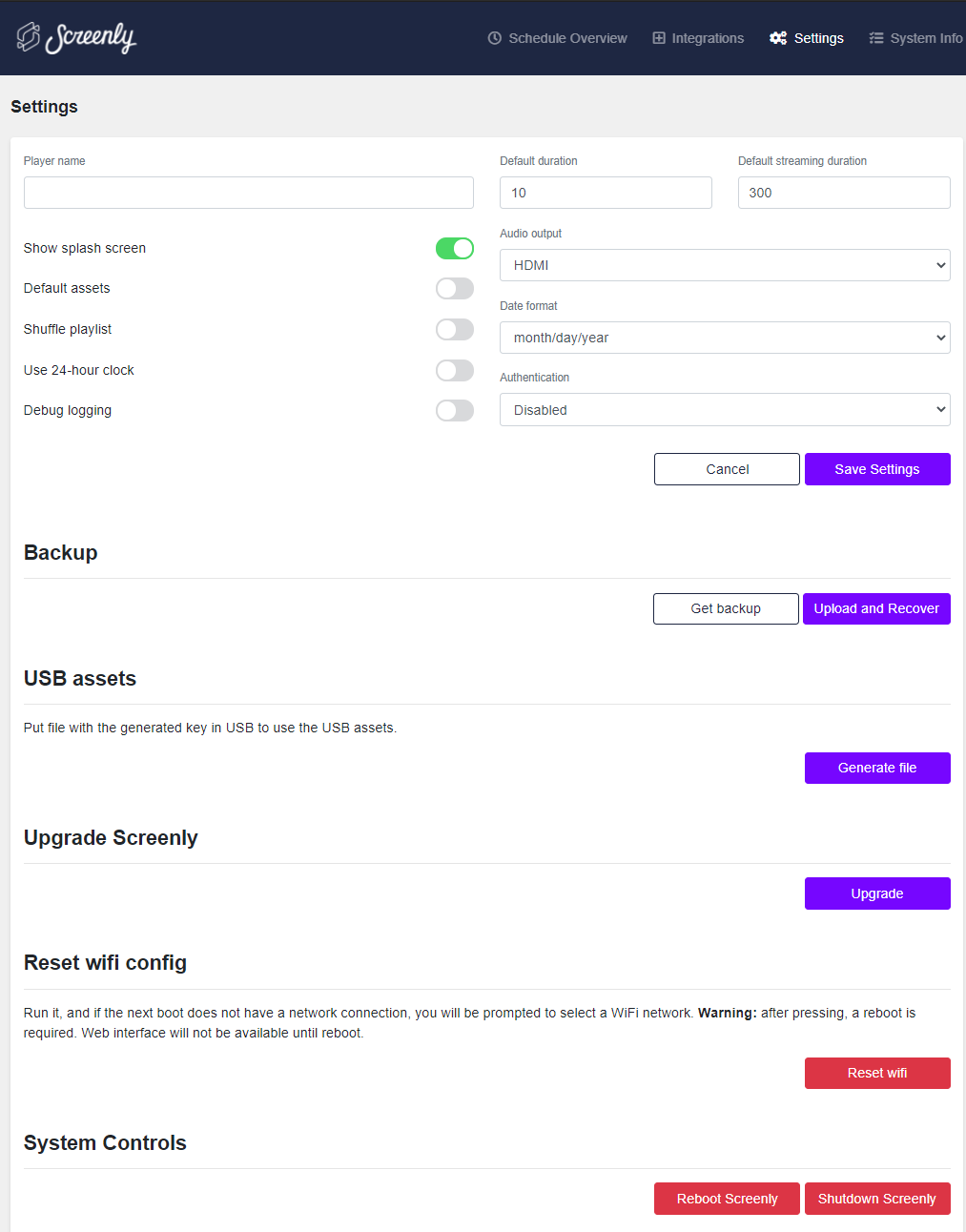This screenshot has height=1232, width=966.
Task: Click the list icon beside System Info
Action: point(876,38)
